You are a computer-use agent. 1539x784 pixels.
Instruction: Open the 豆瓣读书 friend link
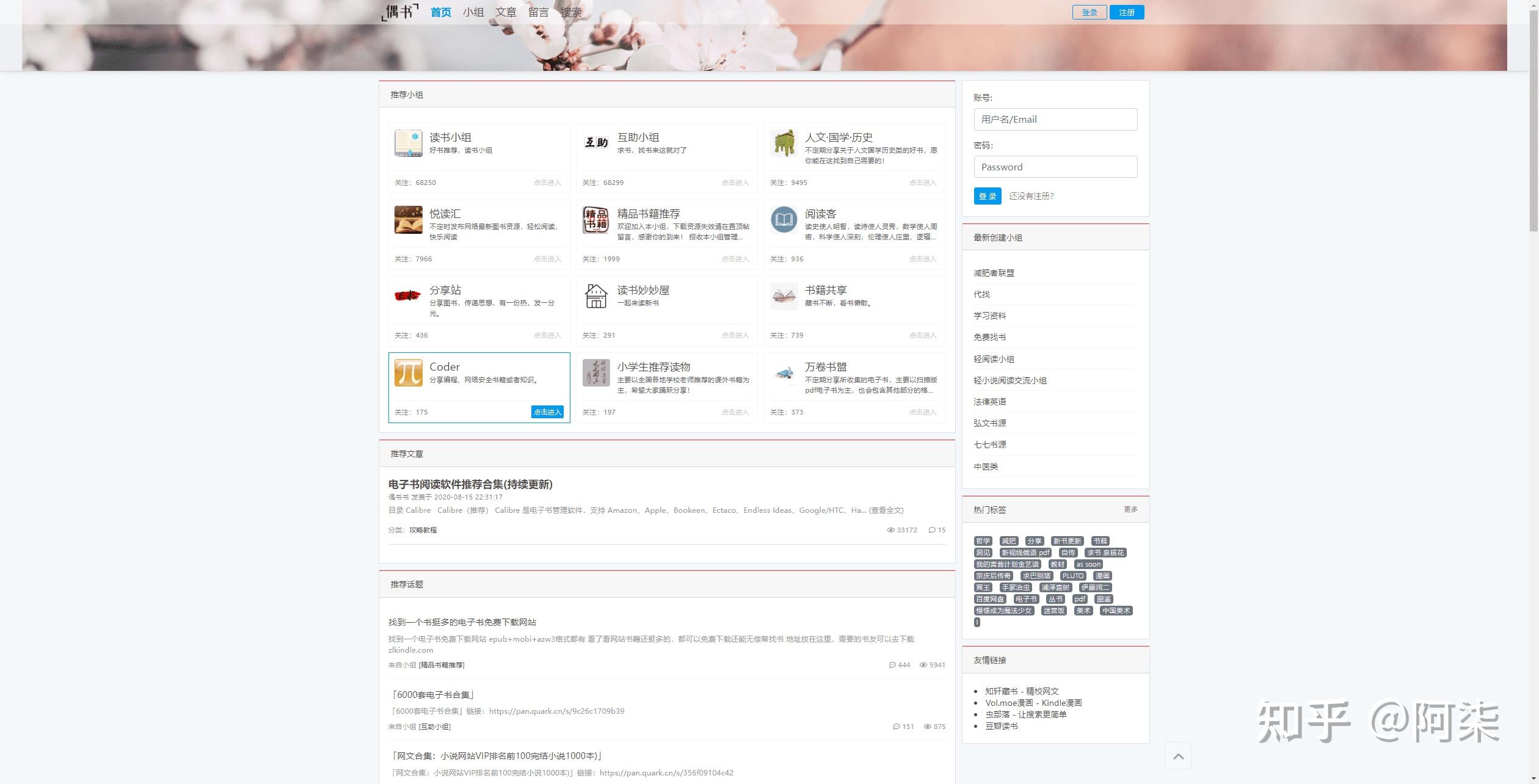[x=1002, y=726]
